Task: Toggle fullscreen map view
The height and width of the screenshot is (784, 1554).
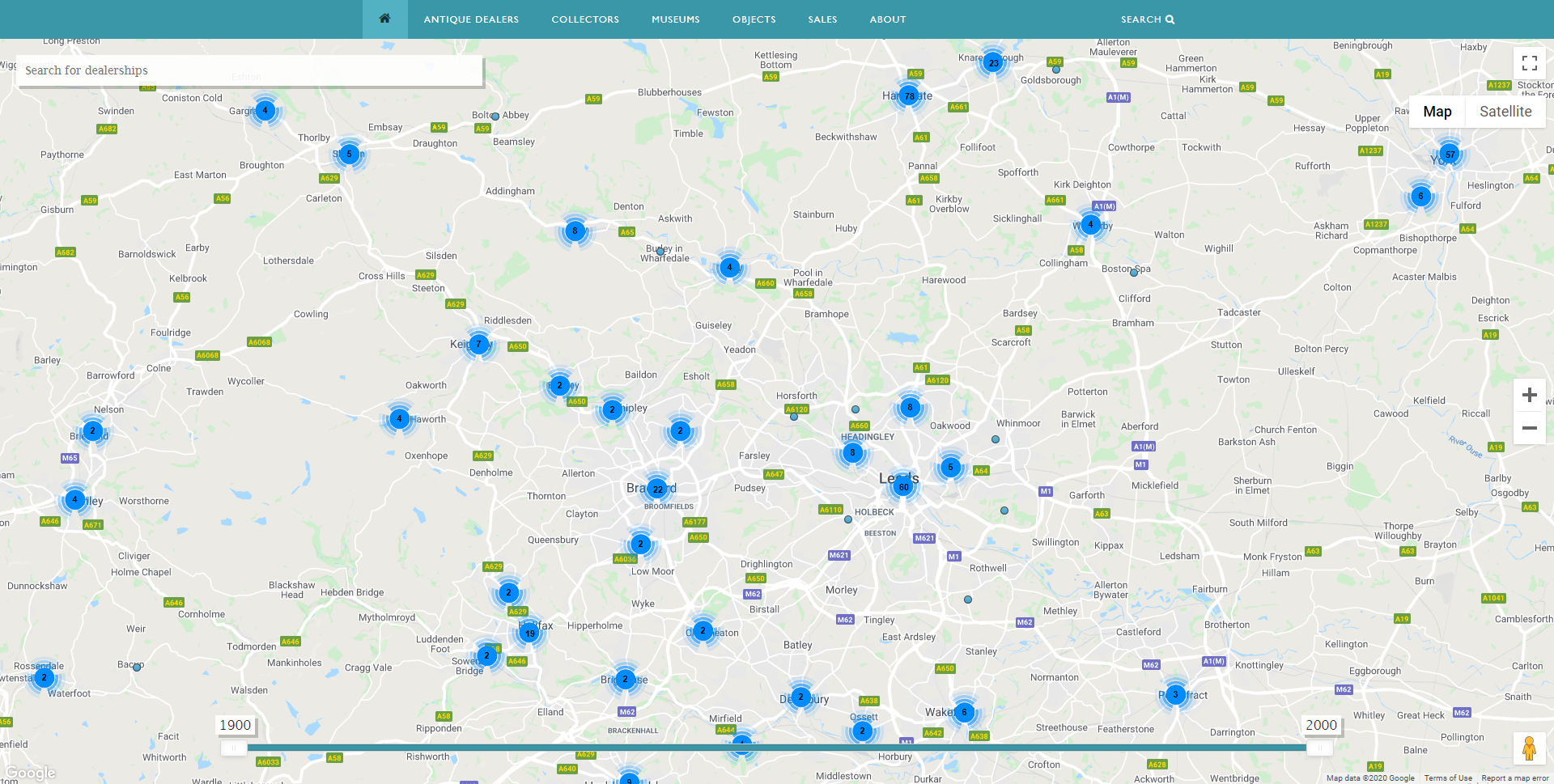Action: (1529, 63)
